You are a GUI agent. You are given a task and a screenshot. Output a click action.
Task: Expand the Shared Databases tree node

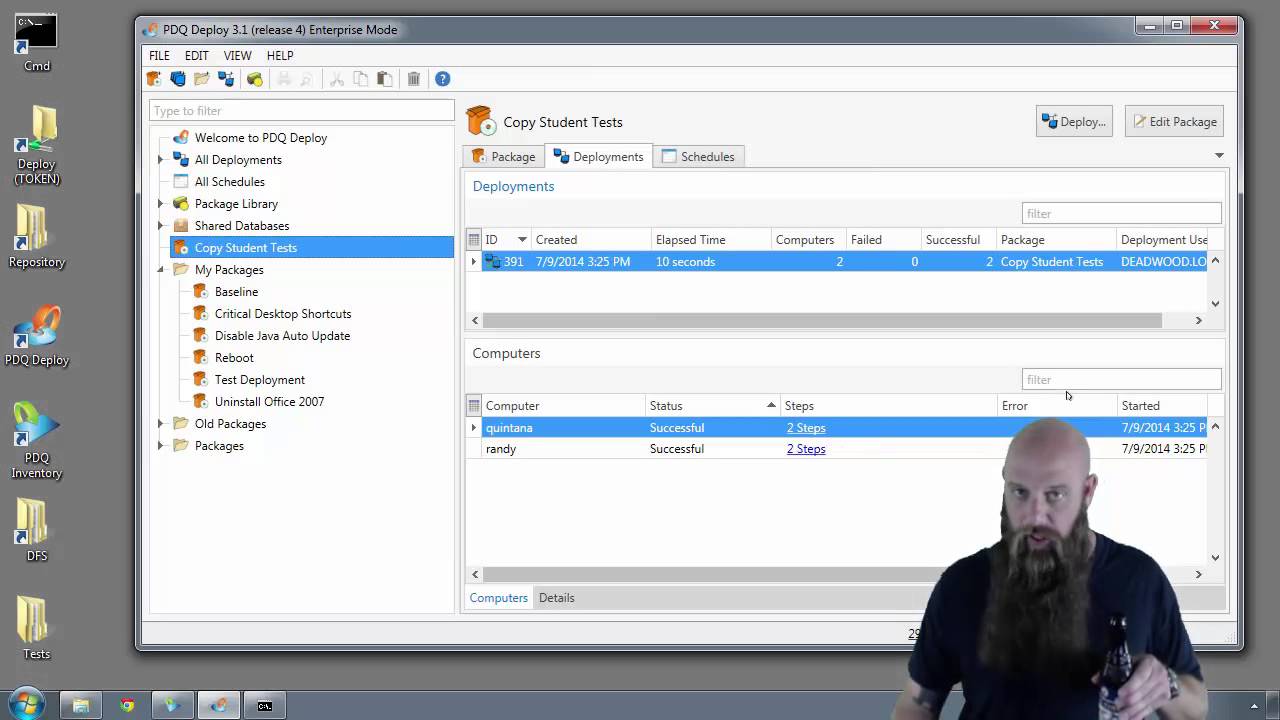[x=160, y=226]
